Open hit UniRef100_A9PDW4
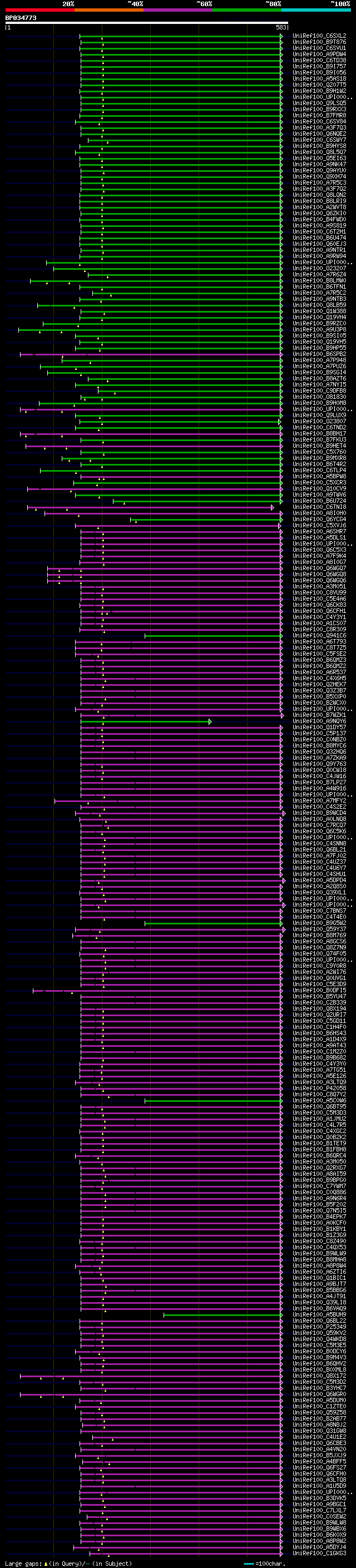The image size is (356, 1568). pos(319,54)
